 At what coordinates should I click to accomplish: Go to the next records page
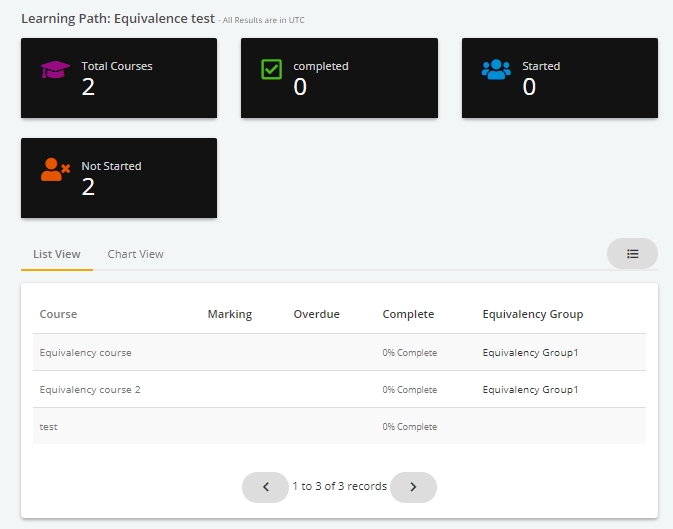[x=413, y=487]
